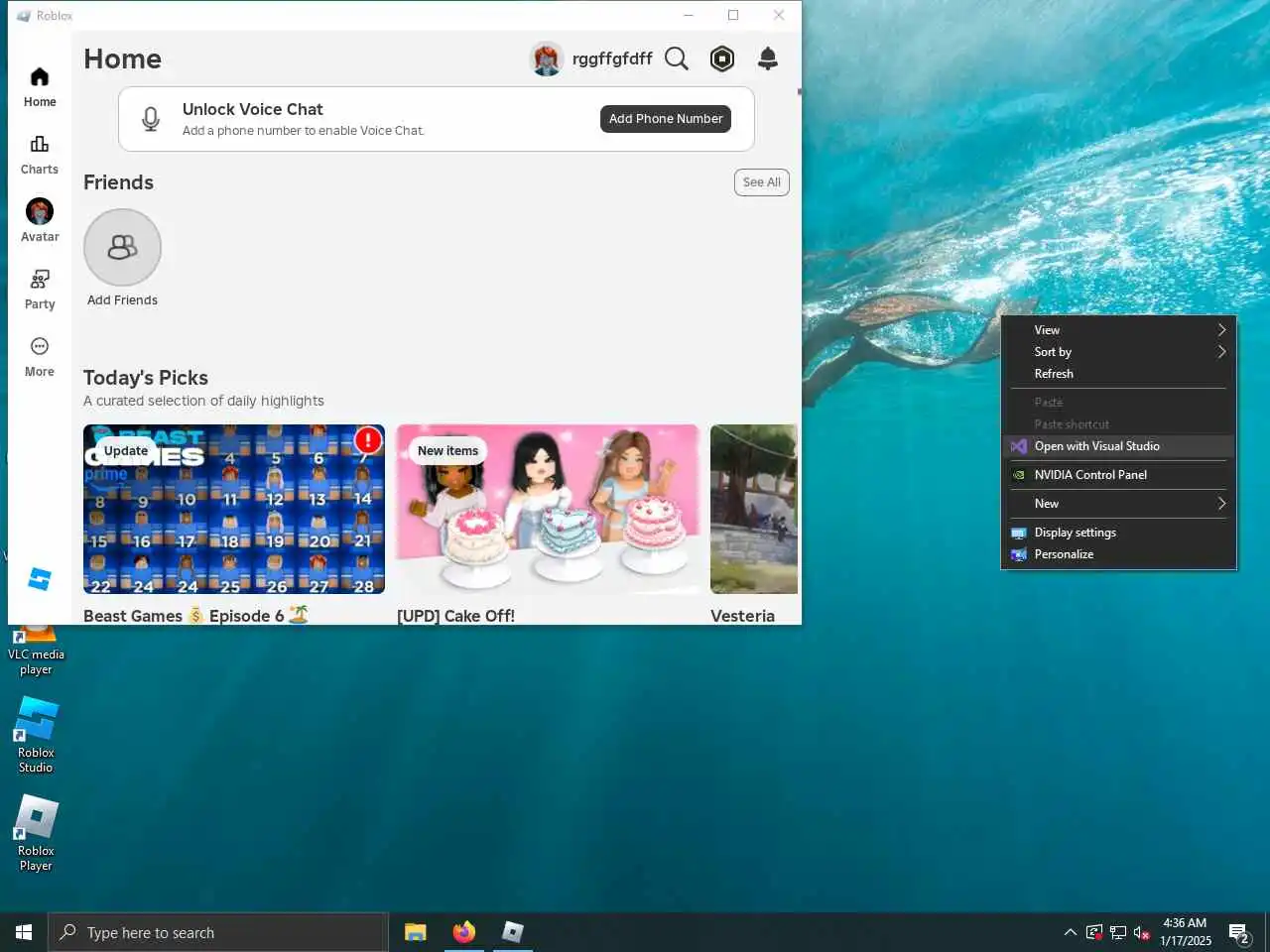The image size is (1270, 952).
Task: Open the More menu in sidebar
Action: pos(40,357)
